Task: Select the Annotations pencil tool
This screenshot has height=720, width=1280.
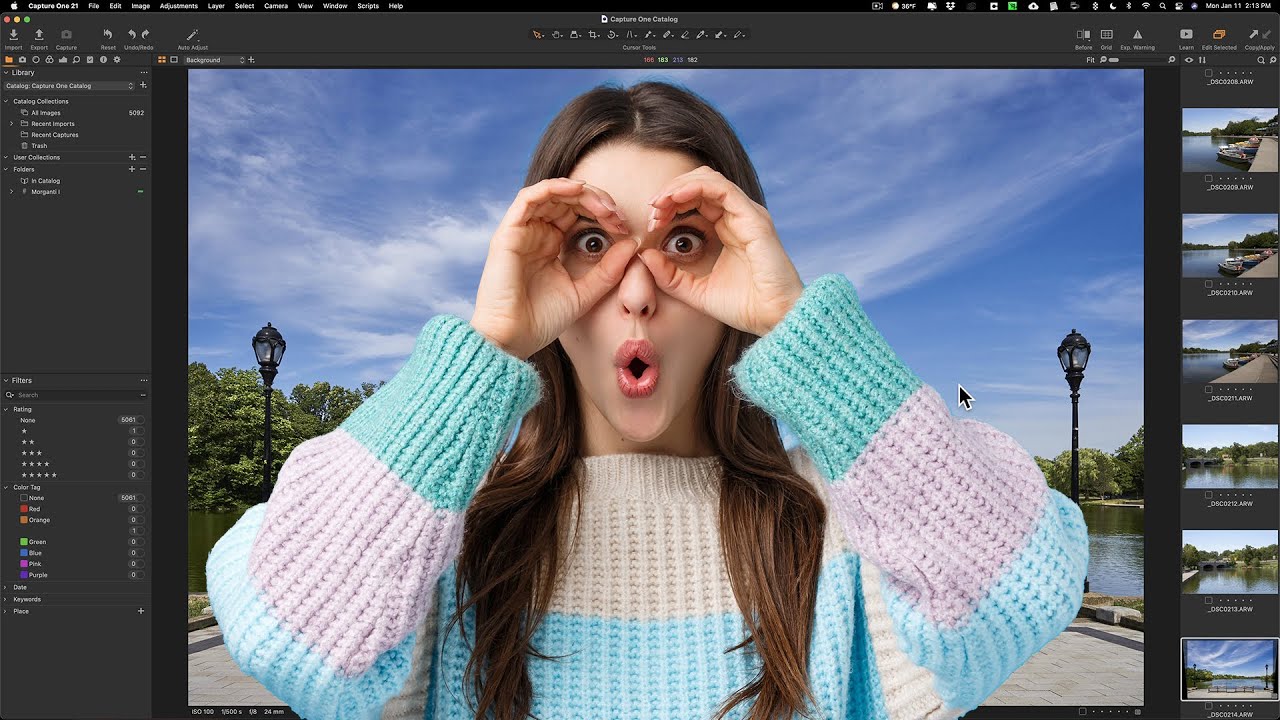Action: [739, 35]
